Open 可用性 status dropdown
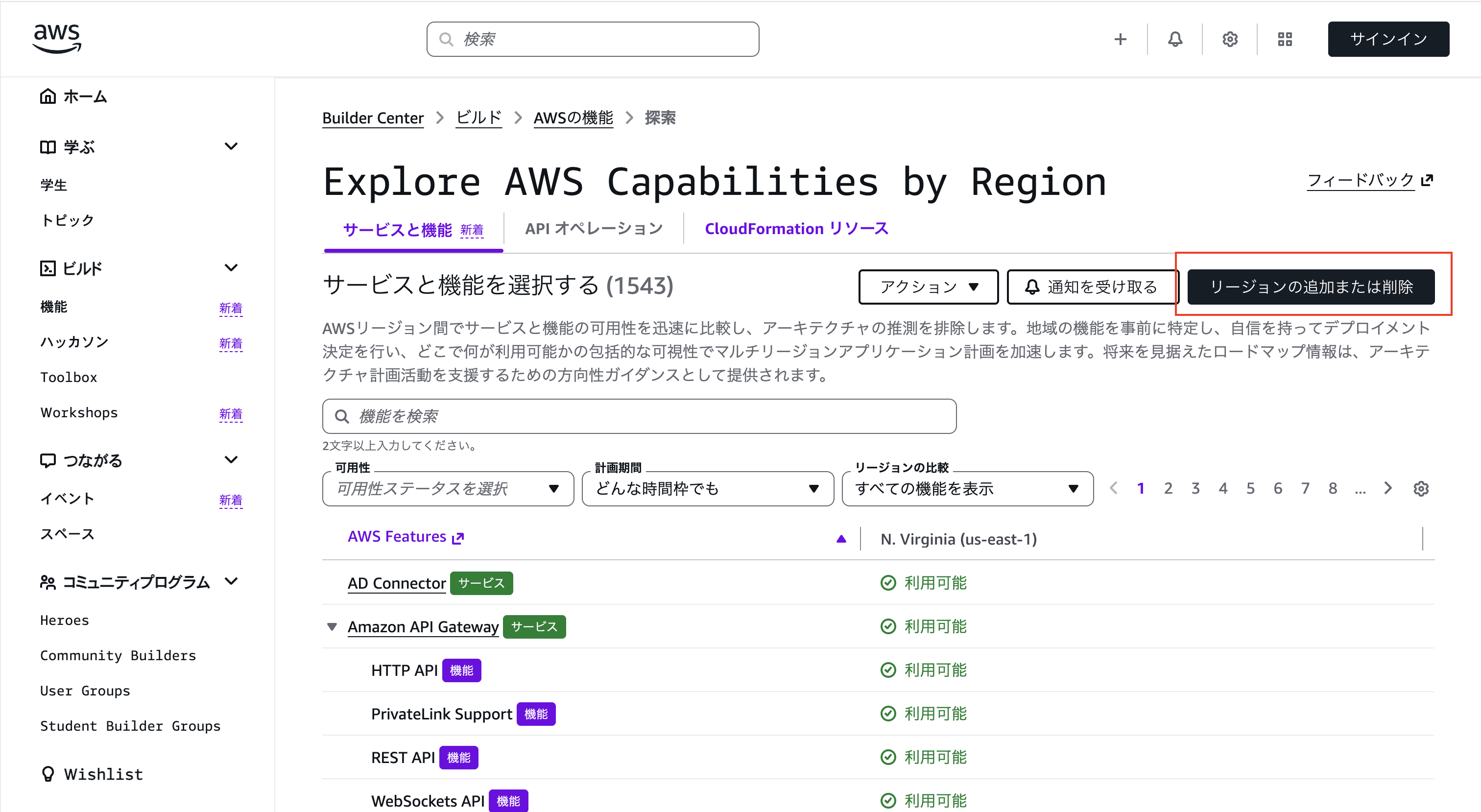Image resolution: width=1481 pixels, height=812 pixels. pos(448,488)
